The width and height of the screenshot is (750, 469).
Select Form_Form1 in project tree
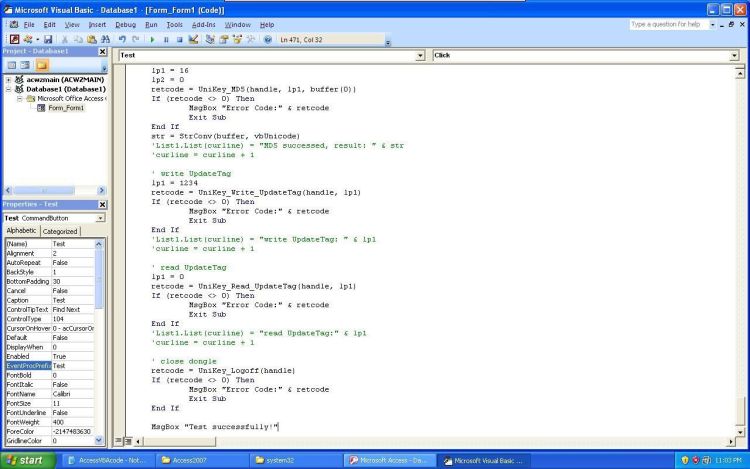(x=66, y=108)
